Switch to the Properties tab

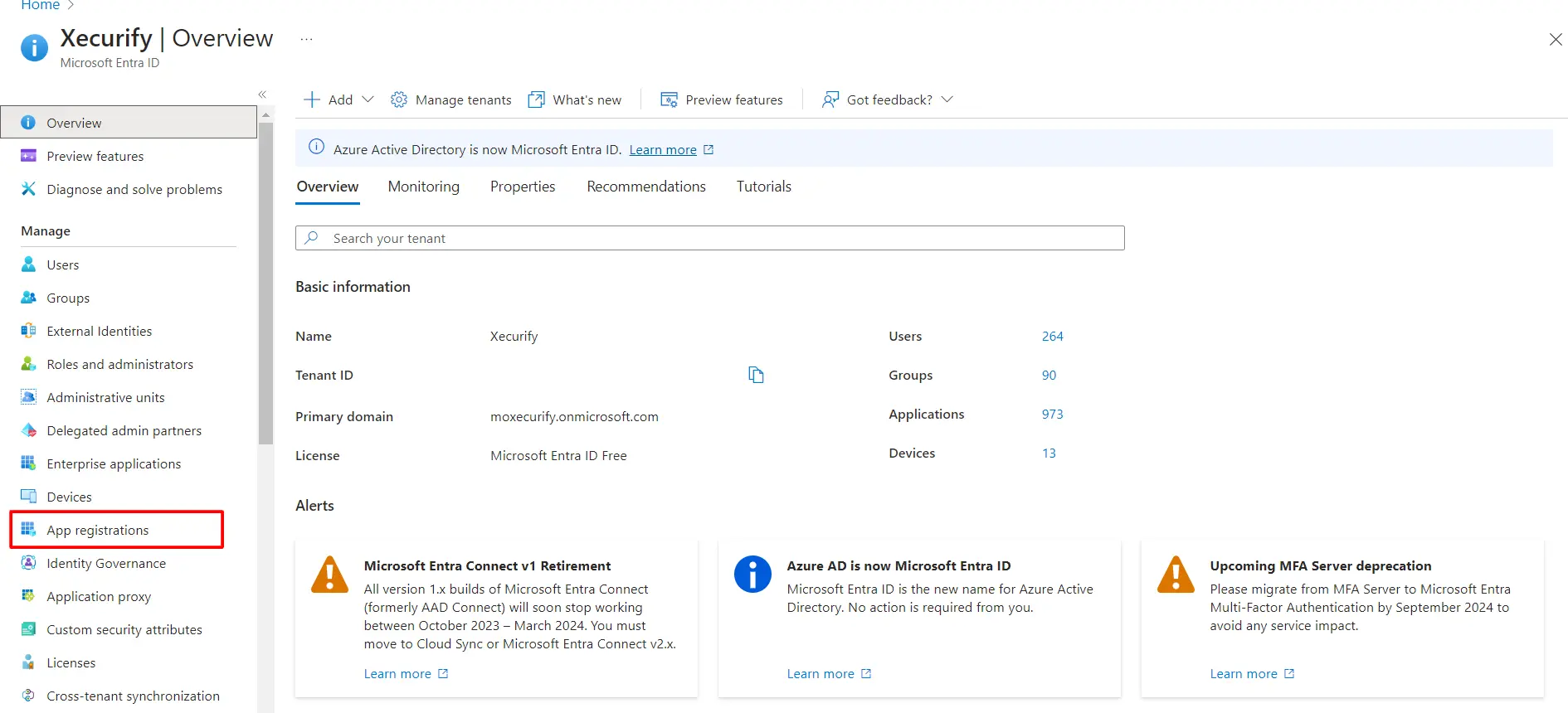[x=523, y=187]
